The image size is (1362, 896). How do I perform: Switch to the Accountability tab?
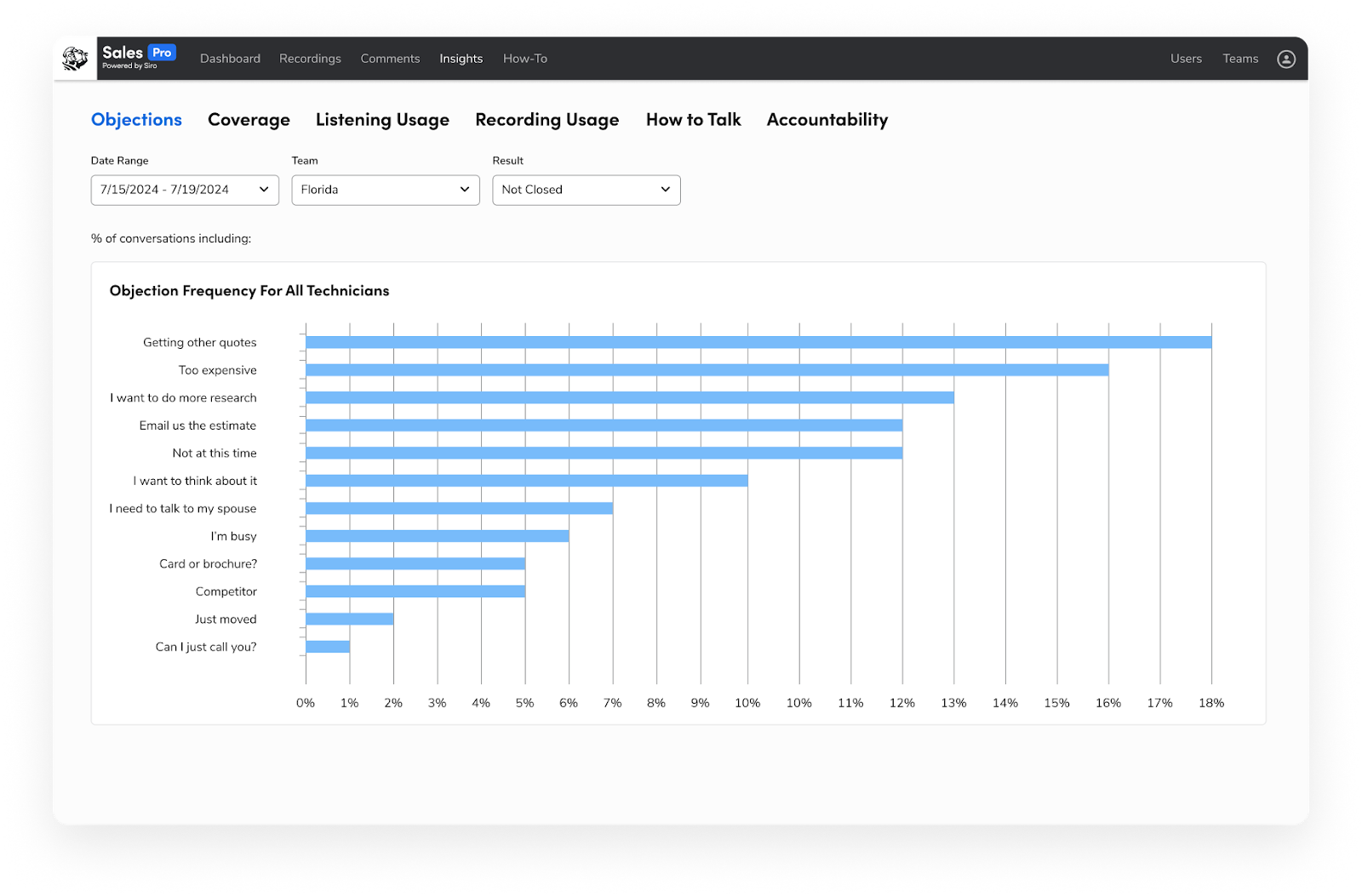pyautogui.click(x=827, y=119)
